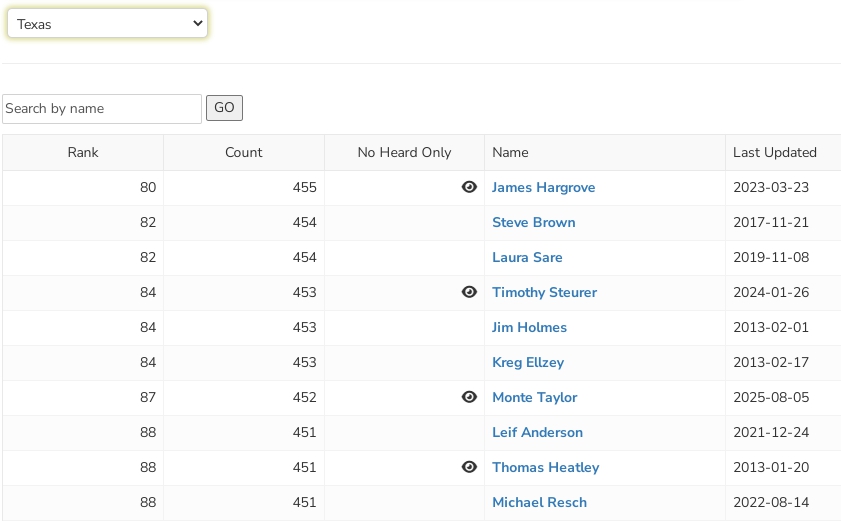
Task: Click the eye icon in James Hargrove's row
Action: tap(469, 187)
